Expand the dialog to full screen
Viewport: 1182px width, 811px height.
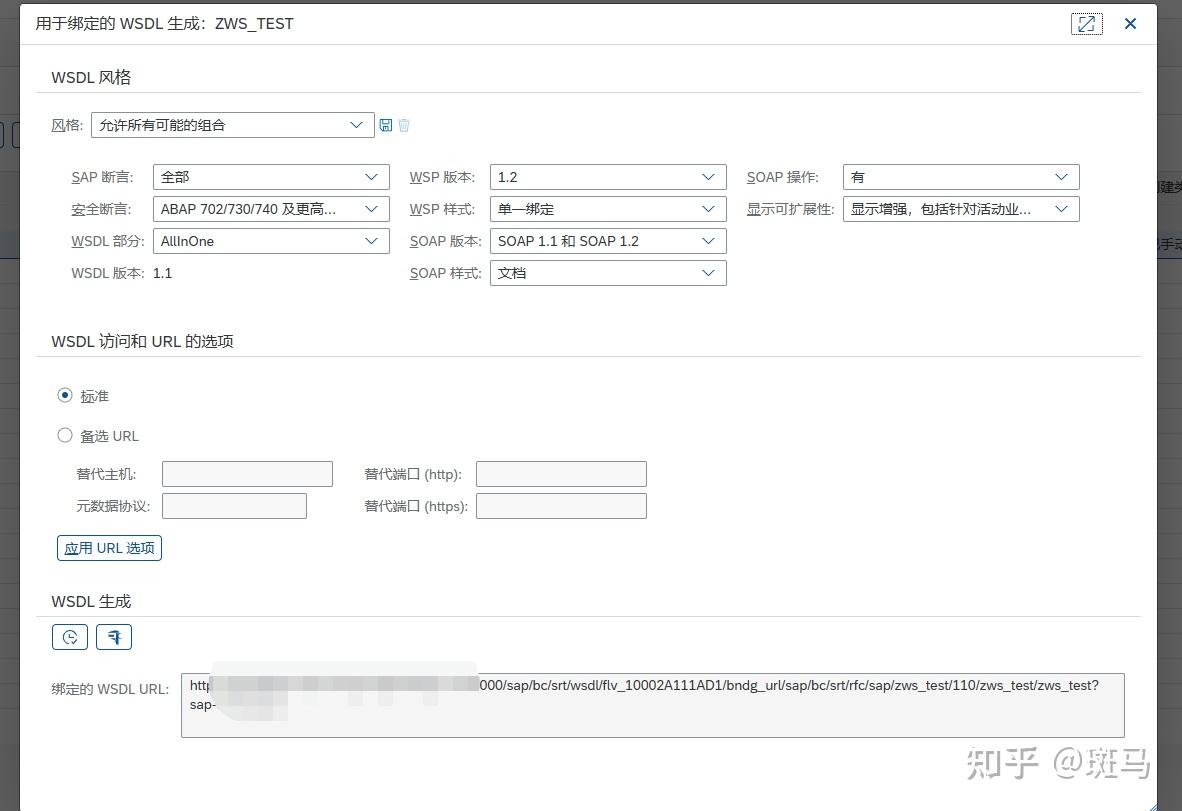tap(1087, 23)
